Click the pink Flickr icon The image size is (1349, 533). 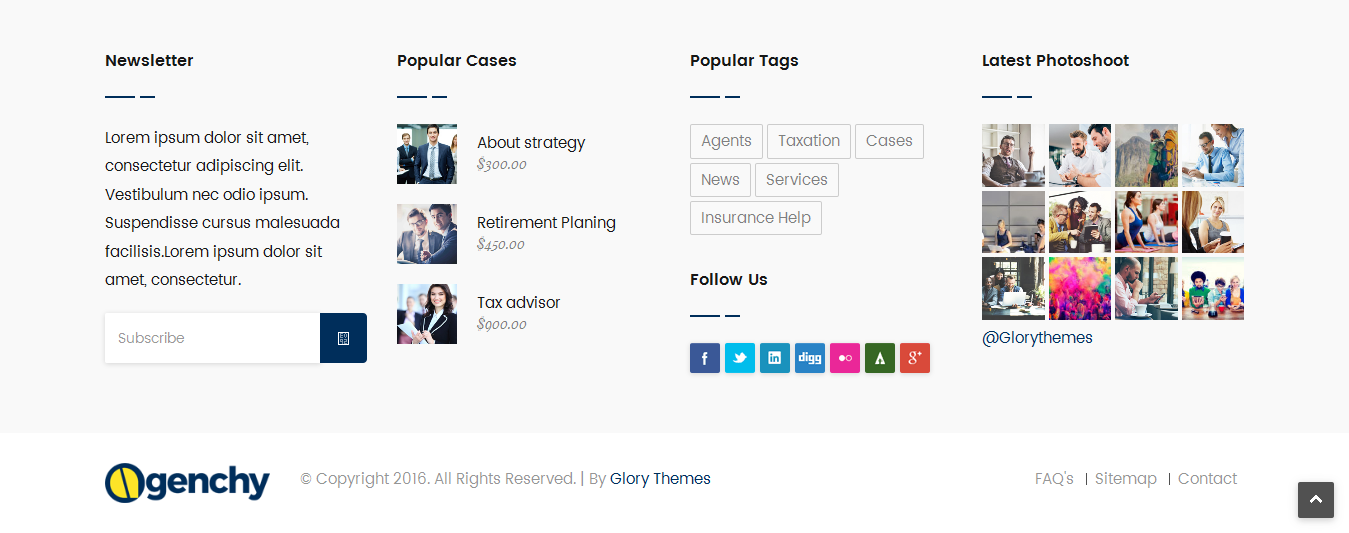coord(845,358)
